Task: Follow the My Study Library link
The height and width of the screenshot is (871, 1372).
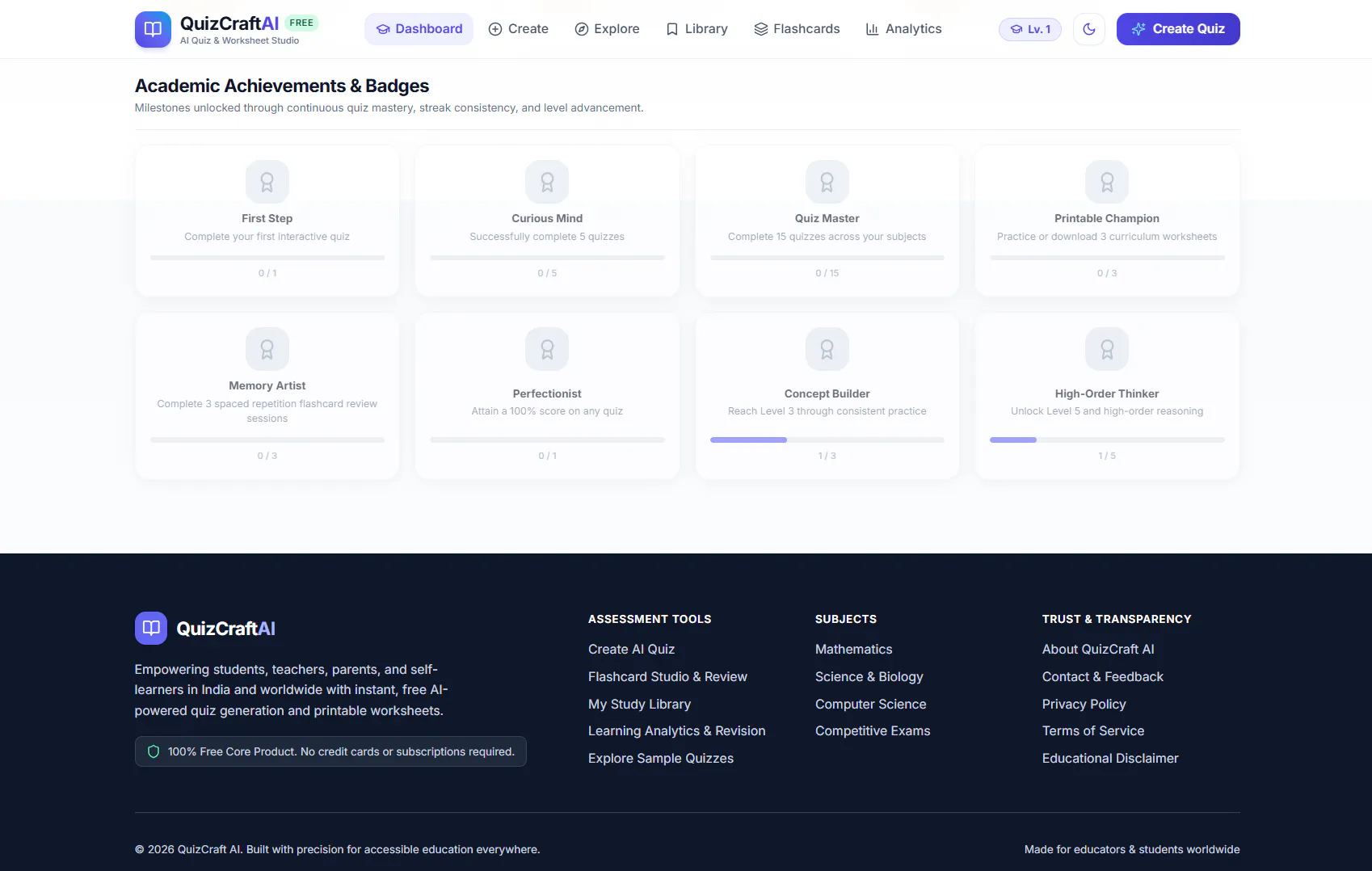Action: [639, 704]
